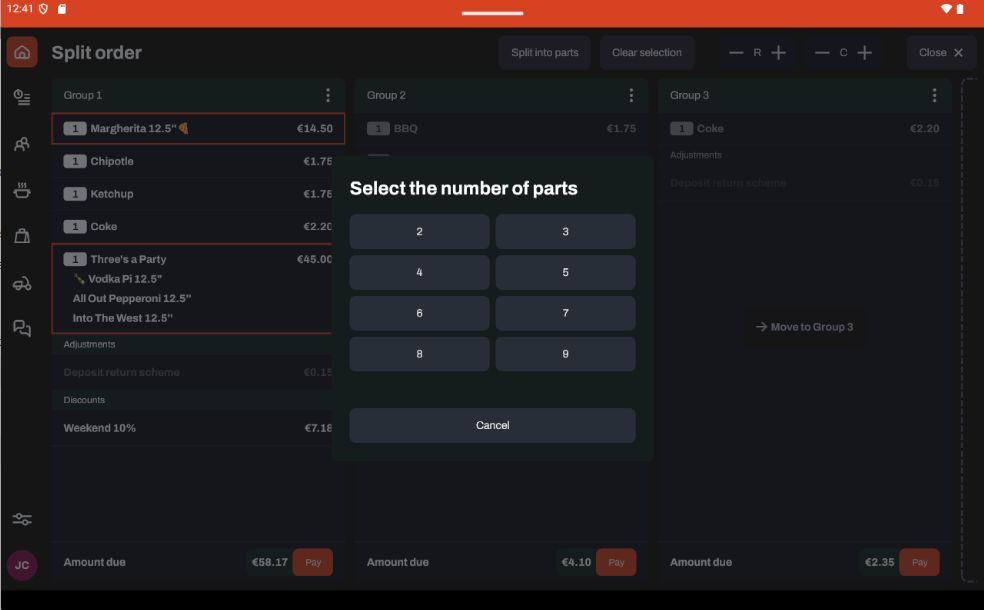Open the Group 2 three-dot menu
Screen dimensions: 984x610
click(x=631, y=95)
